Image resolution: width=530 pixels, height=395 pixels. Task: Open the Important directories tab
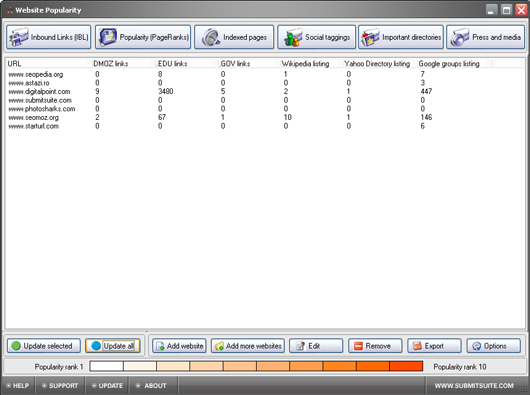tap(401, 37)
